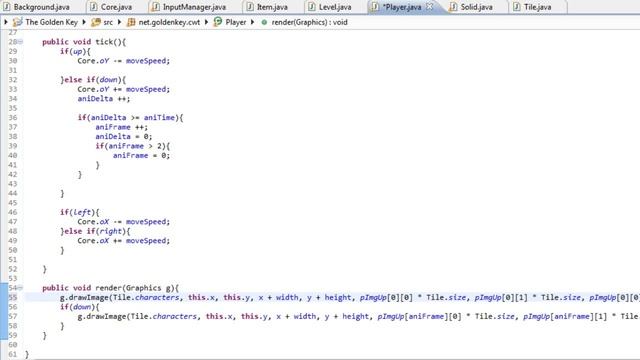Screen dimensions: 640x360
Task: Select net.goldenkey.cwt breadcrumb entry
Action: pos(169,22)
